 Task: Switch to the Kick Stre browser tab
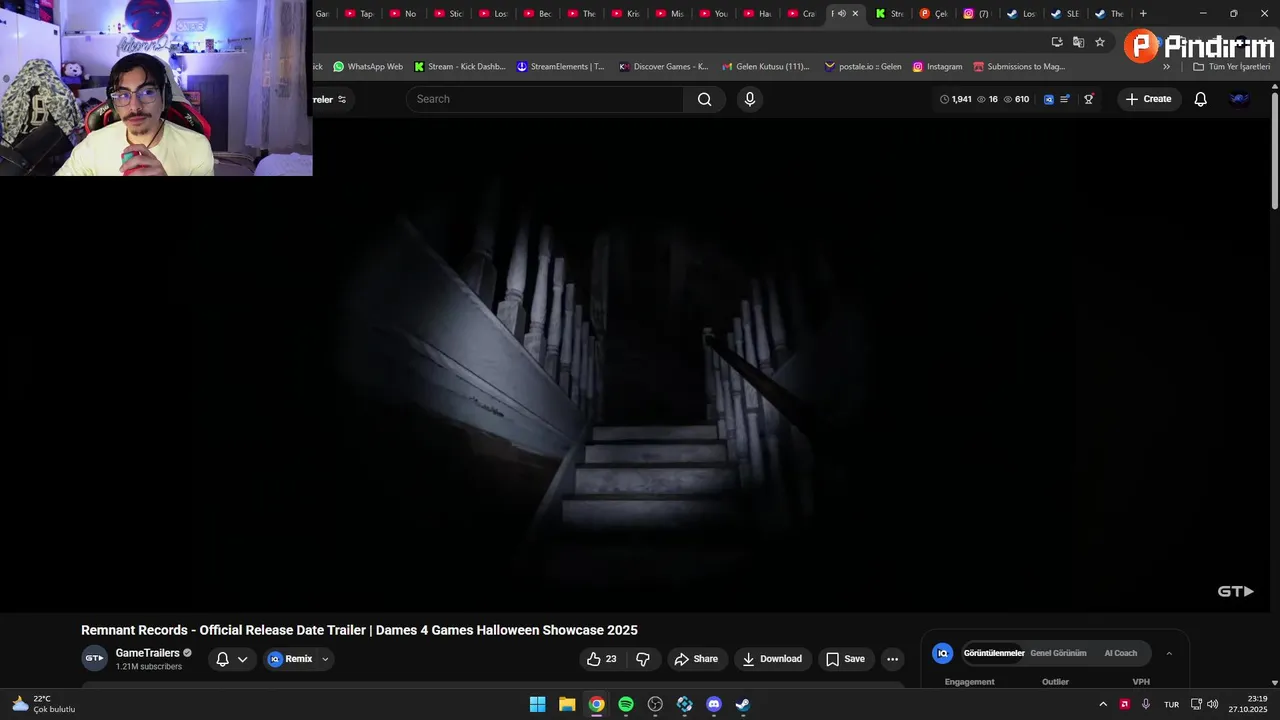(x=889, y=14)
